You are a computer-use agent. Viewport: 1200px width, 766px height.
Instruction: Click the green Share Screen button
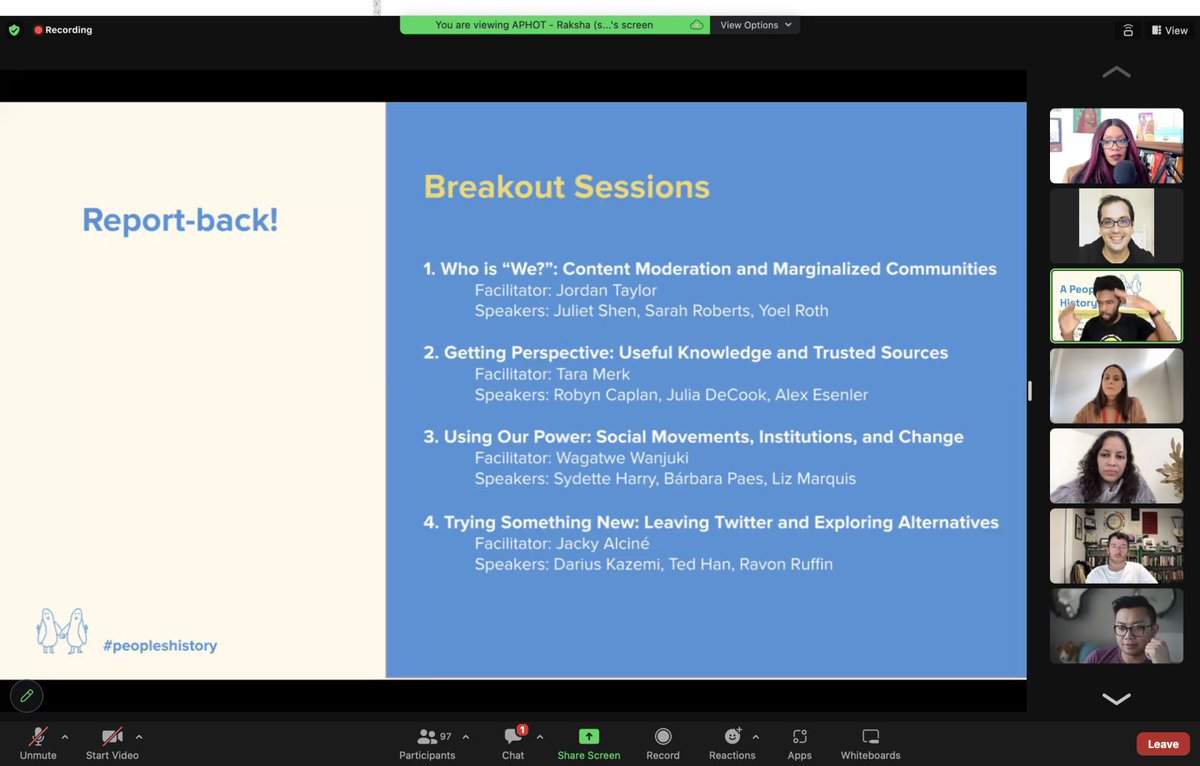[589, 743]
